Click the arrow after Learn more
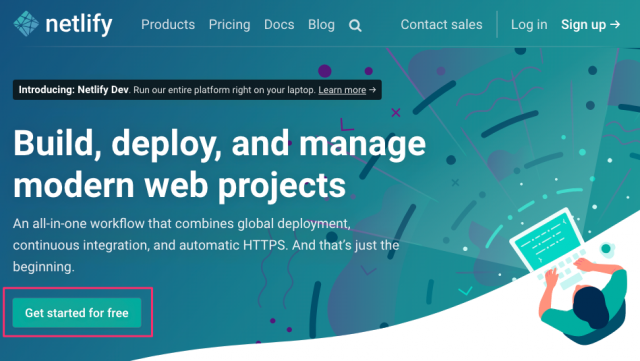 click(372, 89)
